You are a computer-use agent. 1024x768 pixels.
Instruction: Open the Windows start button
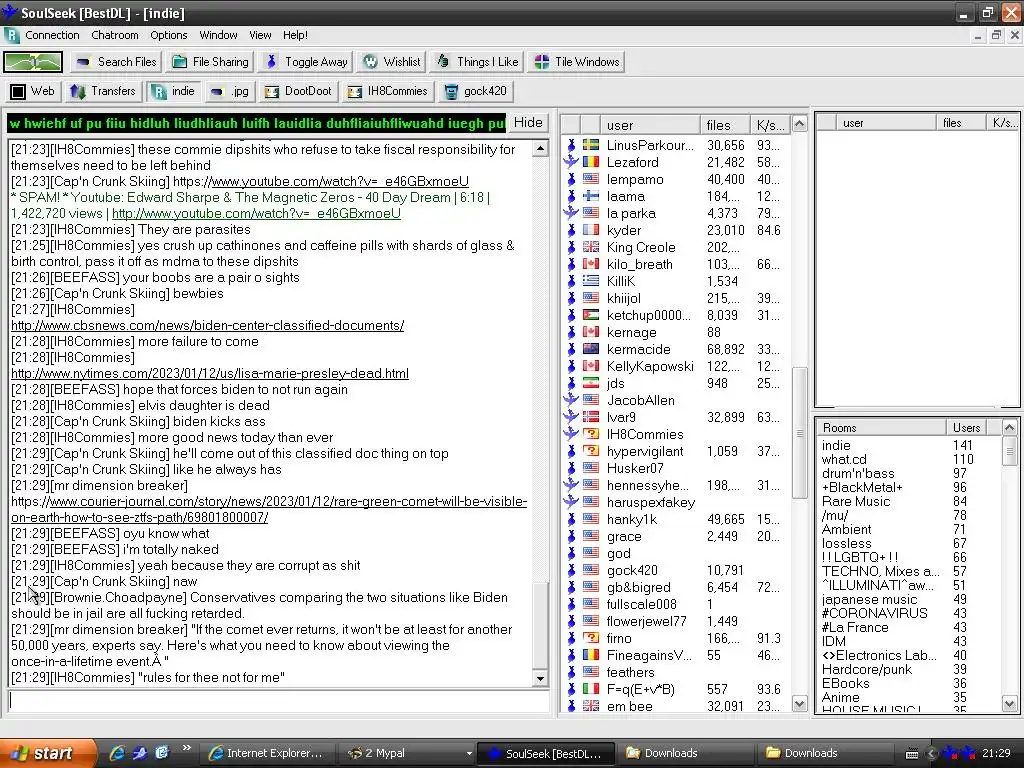point(46,753)
